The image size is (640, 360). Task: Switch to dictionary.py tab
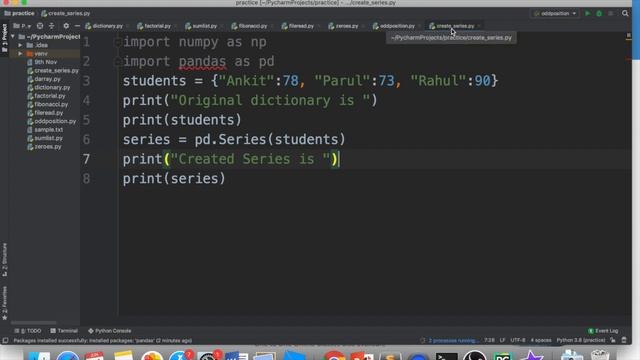104,26
